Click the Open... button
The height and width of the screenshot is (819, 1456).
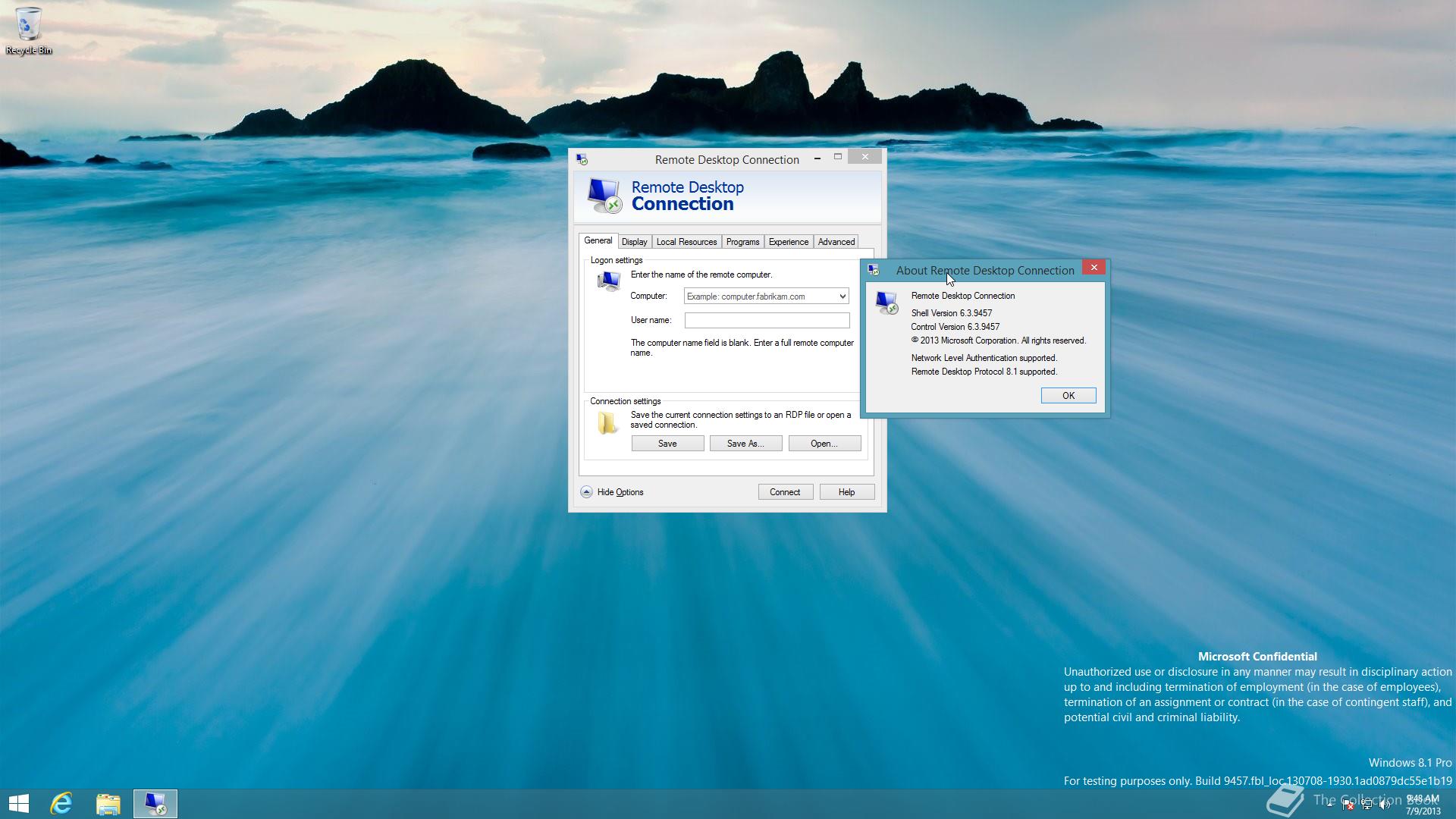tap(824, 444)
